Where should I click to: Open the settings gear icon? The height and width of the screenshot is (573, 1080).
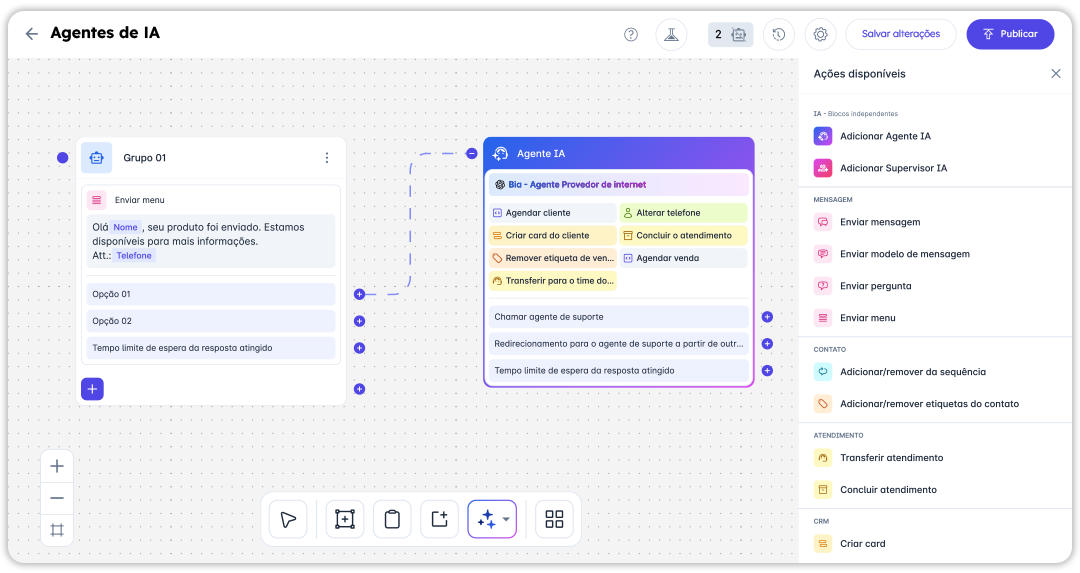coord(821,34)
